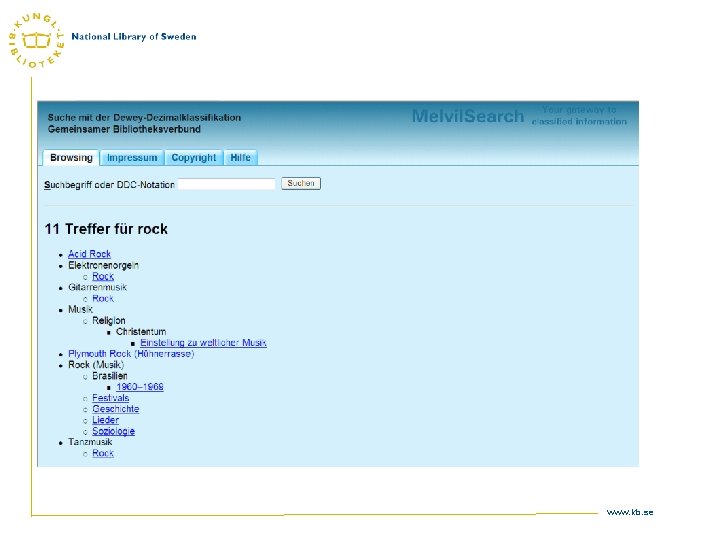Click the Religion sub-entry
Viewport: 720px width, 540px height.
coord(109,321)
